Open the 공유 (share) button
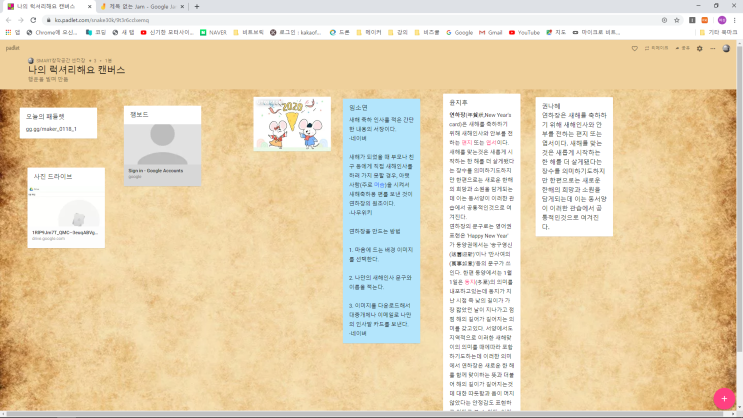This screenshot has width=743, height=418. (683, 48)
